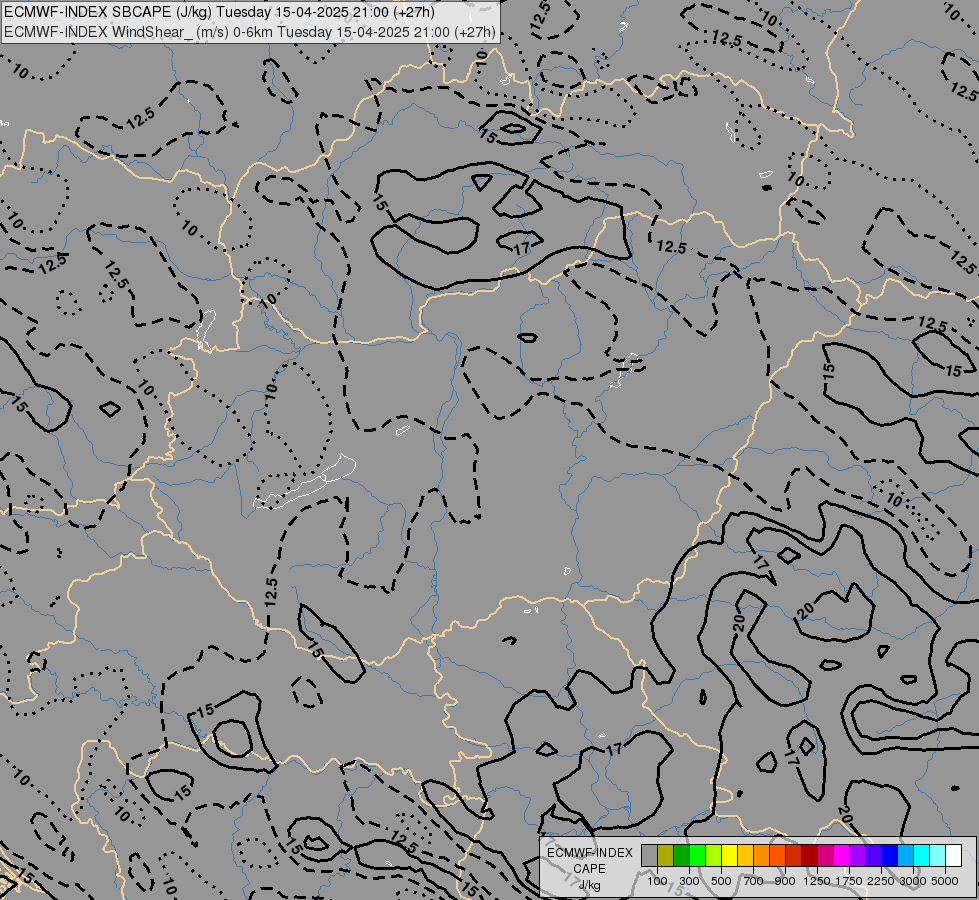Pick the brick red legend swatch
This screenshot has width=979, height=900.
coord(794,855)
